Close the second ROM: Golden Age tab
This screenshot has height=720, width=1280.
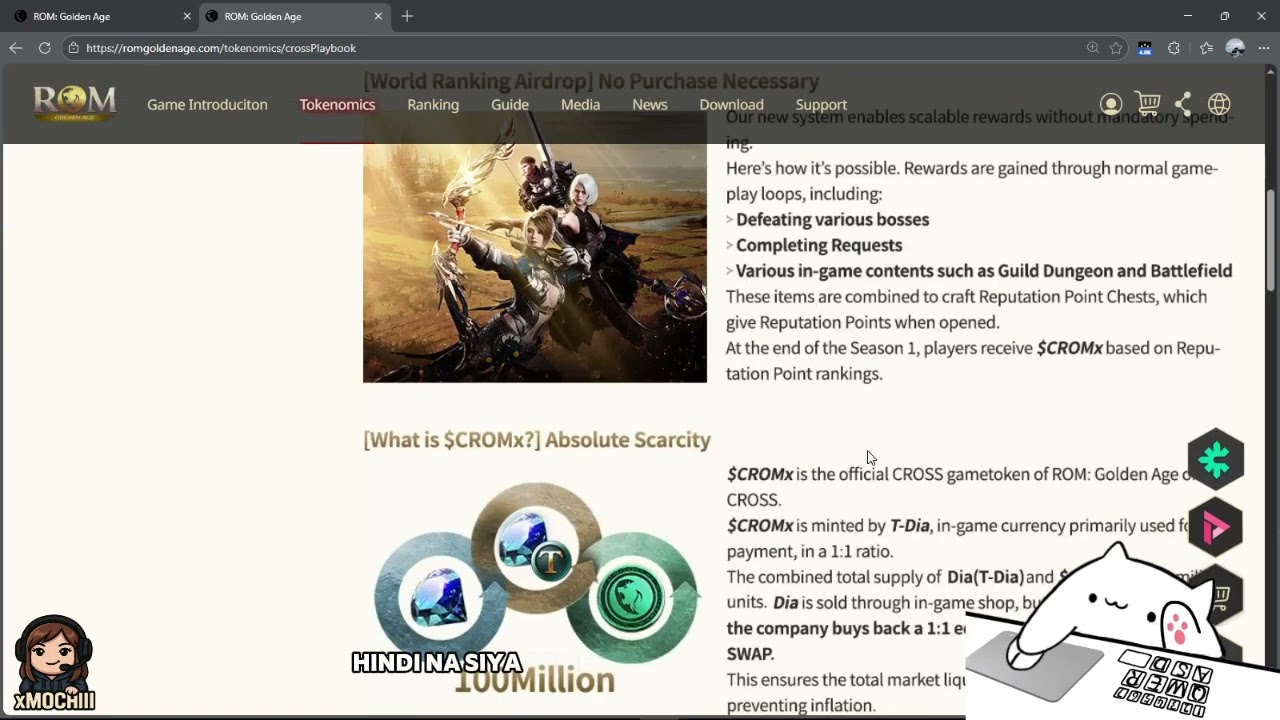point(378,16)
